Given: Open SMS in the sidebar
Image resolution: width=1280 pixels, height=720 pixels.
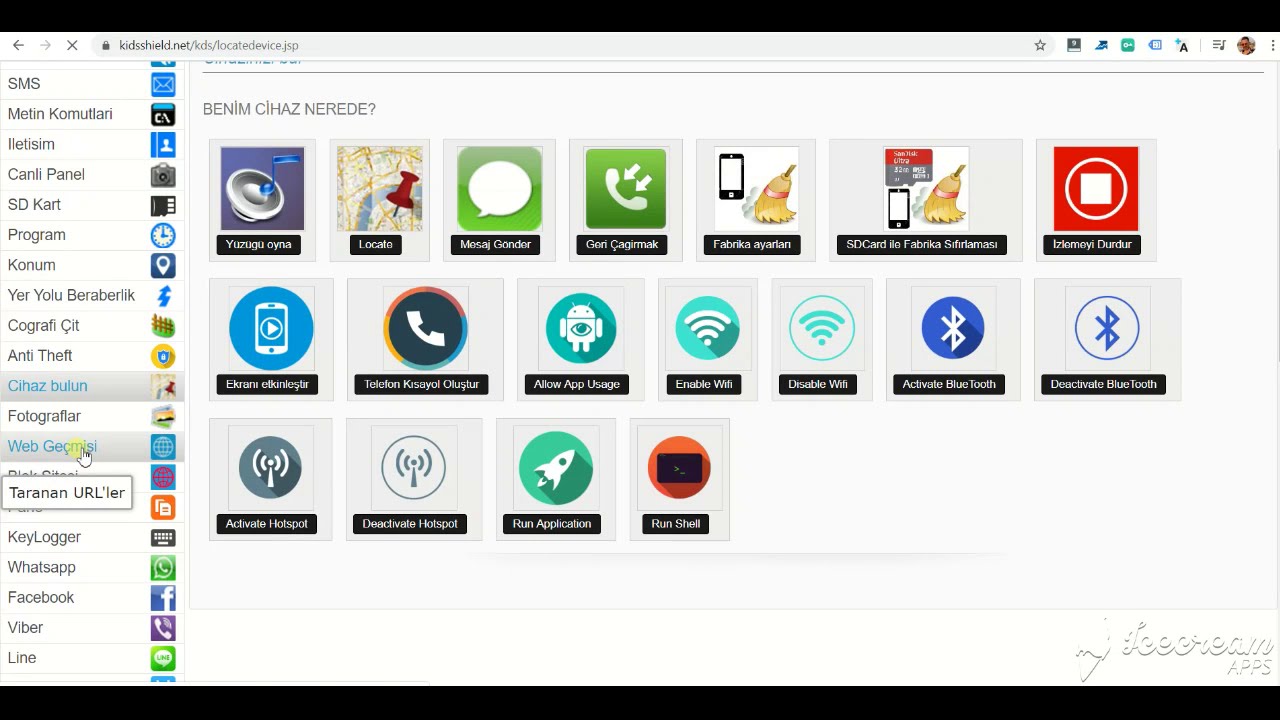Looking at the screenshot, I should pyautogui.click(x=92, y=84).
